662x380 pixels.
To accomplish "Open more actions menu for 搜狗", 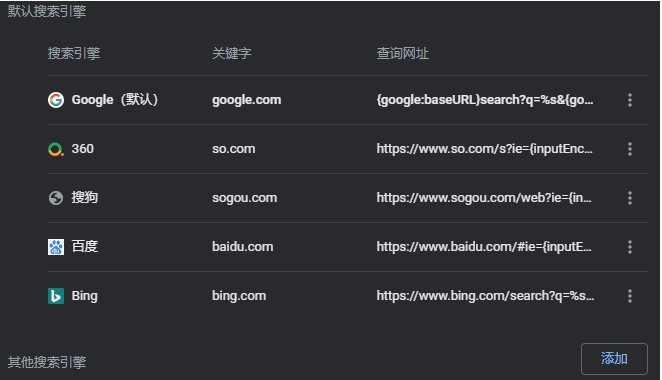I will click(629, 198).
